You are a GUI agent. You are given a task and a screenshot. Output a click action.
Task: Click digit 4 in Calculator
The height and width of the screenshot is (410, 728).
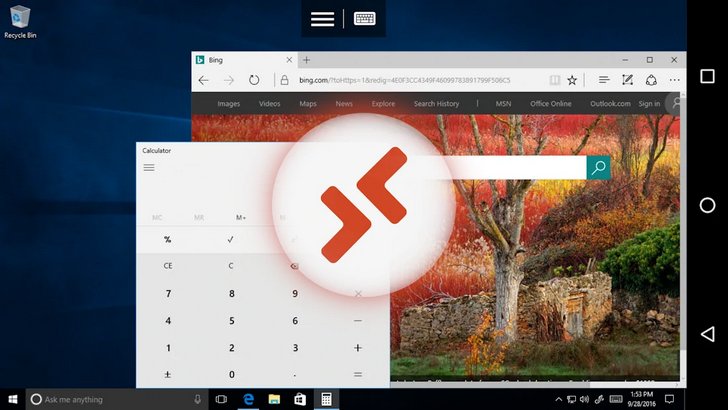pos(168,321)
